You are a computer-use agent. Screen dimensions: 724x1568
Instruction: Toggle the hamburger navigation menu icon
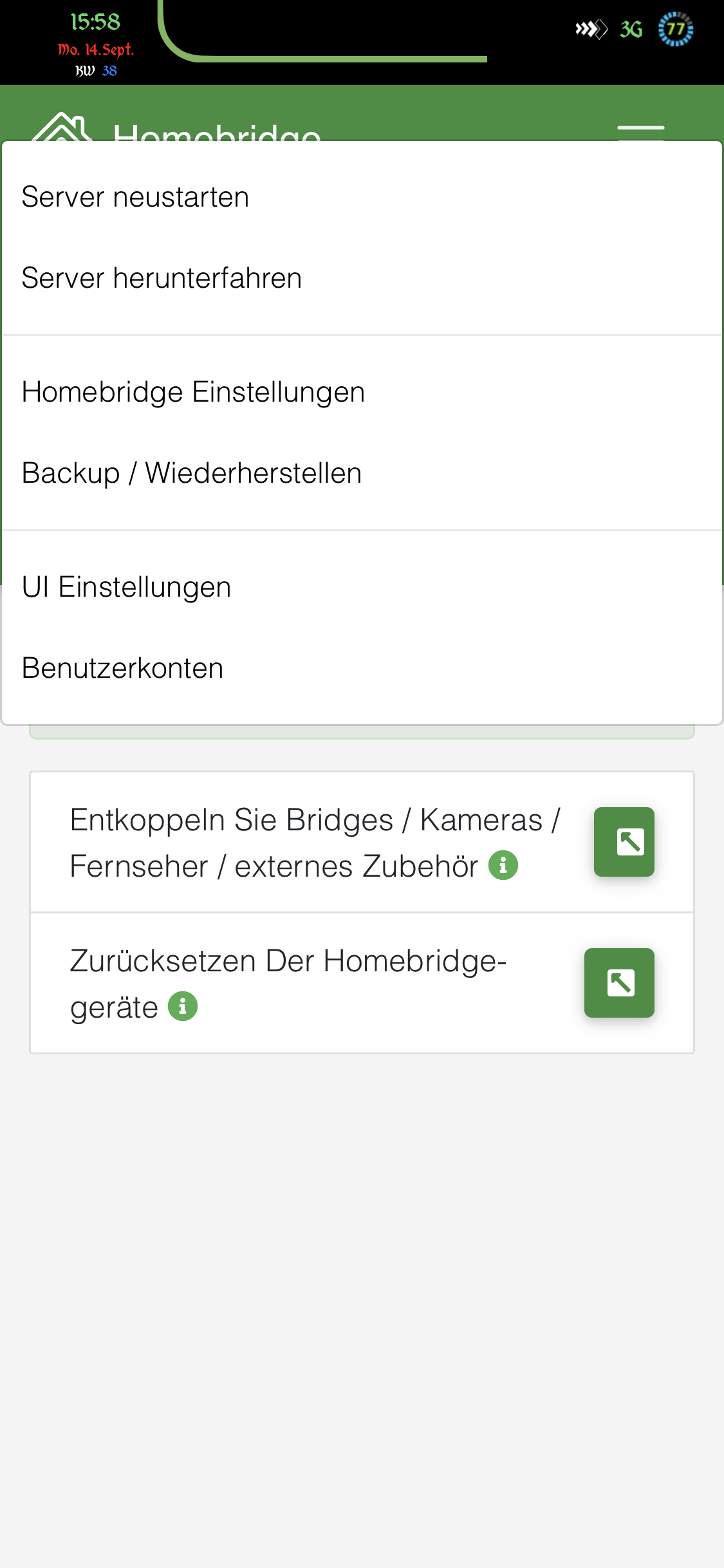[640, 131]
